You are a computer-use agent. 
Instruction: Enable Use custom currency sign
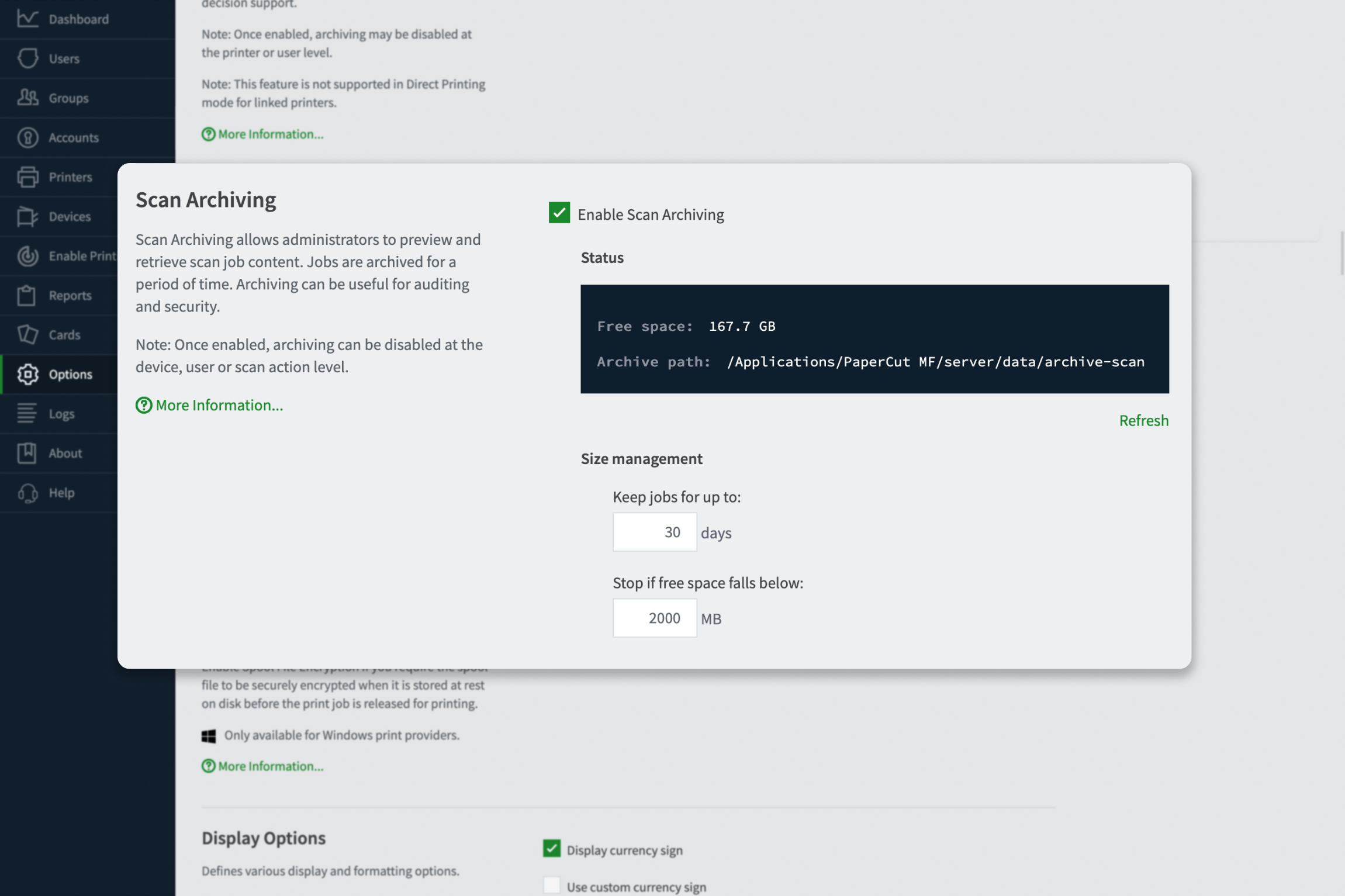(552, 885)
